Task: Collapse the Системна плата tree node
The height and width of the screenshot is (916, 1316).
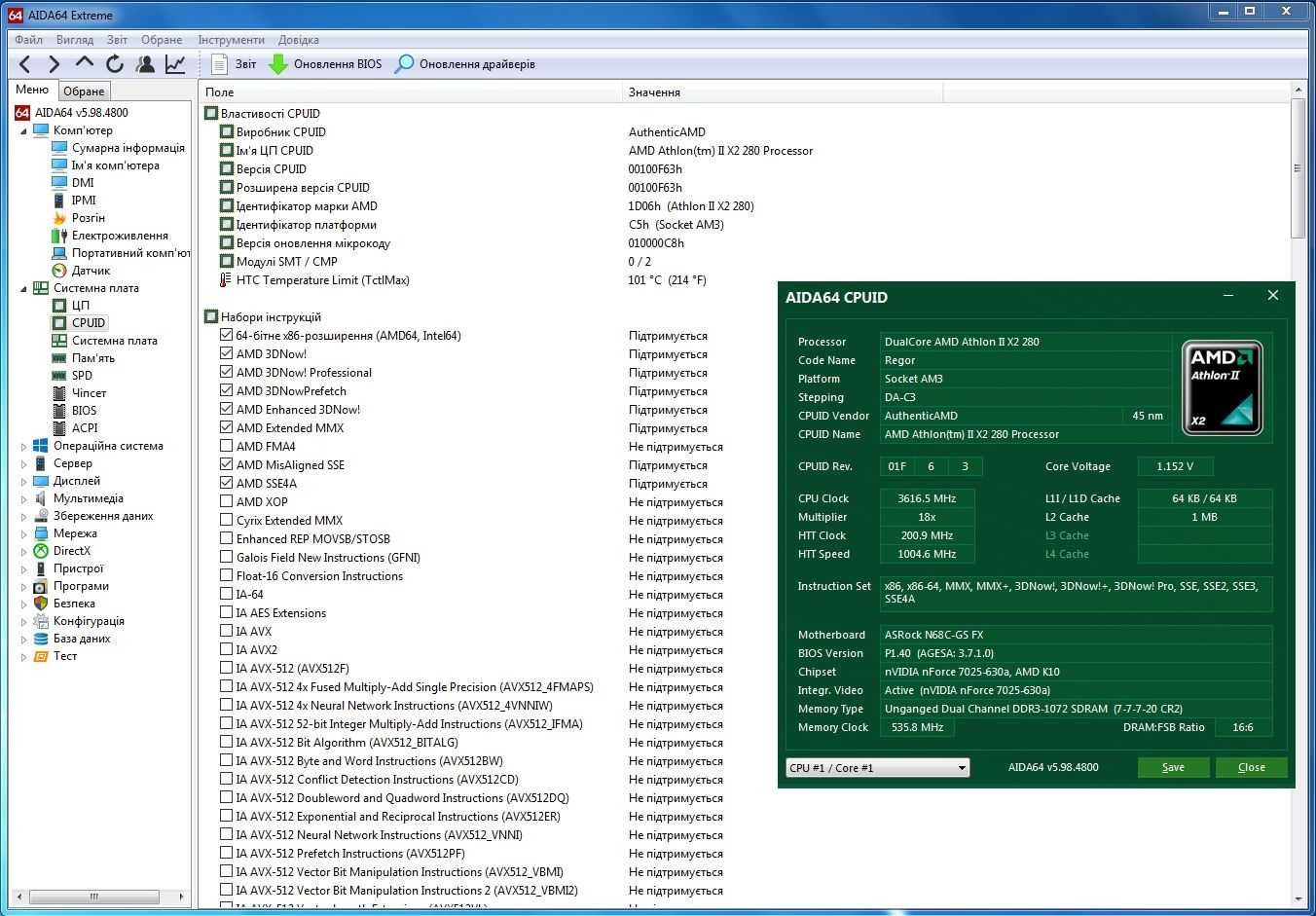Action: tap(24, 288)
